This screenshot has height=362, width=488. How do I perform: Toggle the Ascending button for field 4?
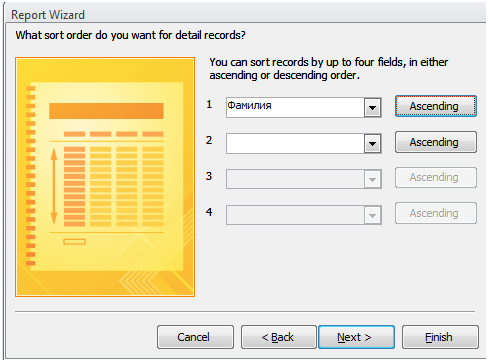click(436, 213)
